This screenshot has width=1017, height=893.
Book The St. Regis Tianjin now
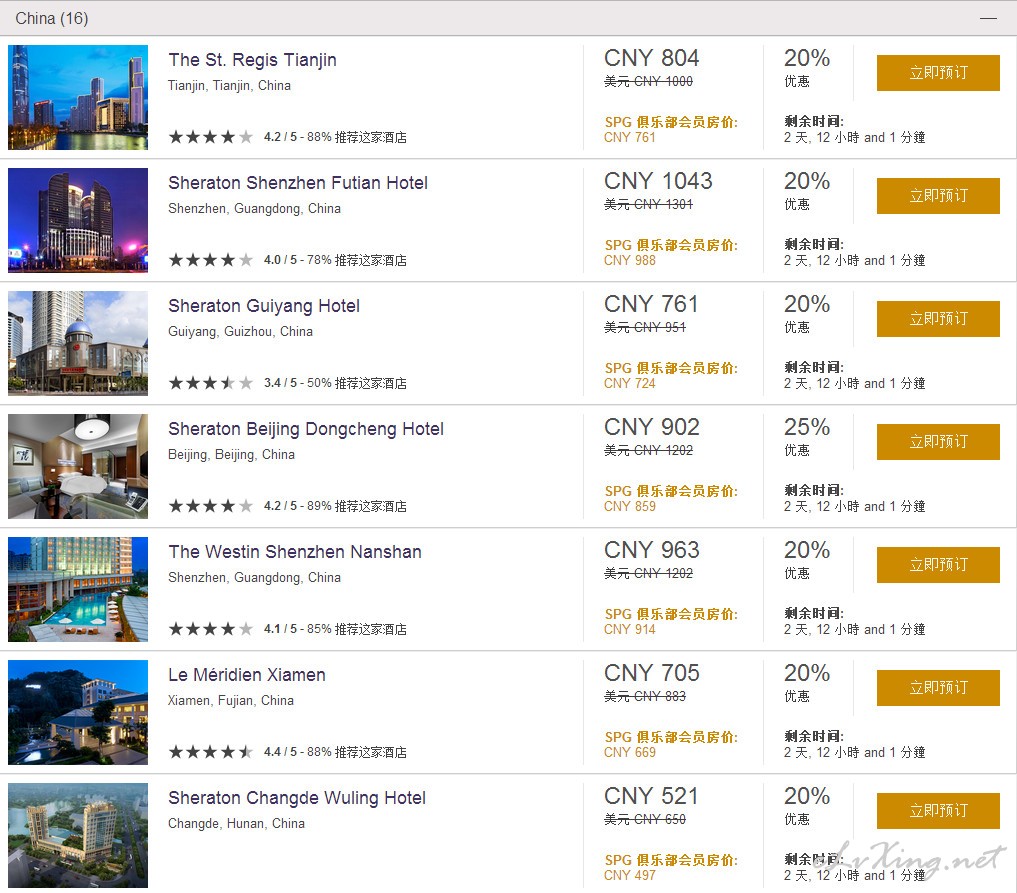(938, 73)
